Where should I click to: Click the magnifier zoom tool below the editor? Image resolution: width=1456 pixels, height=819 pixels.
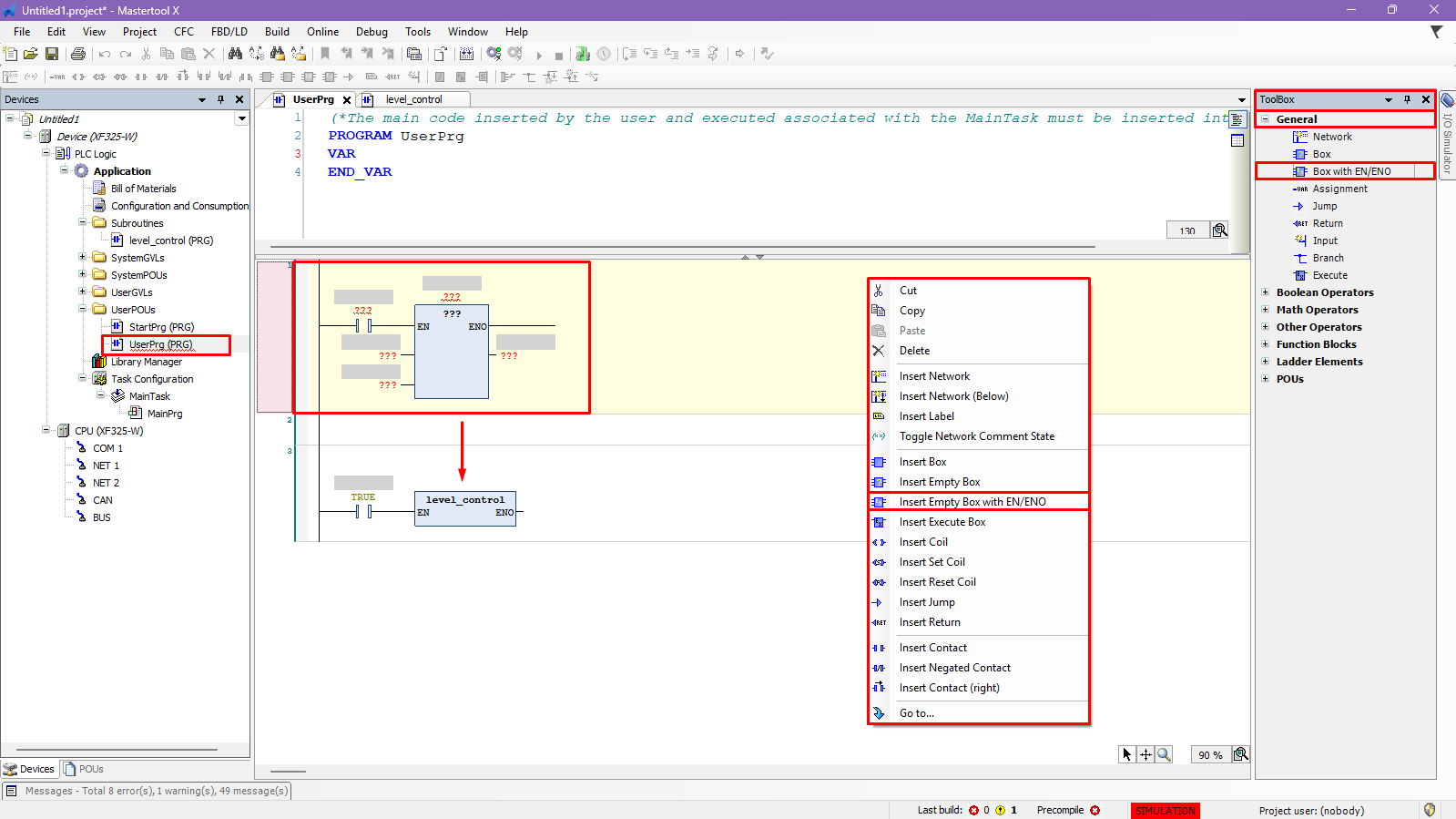[x=1164, y=754]
